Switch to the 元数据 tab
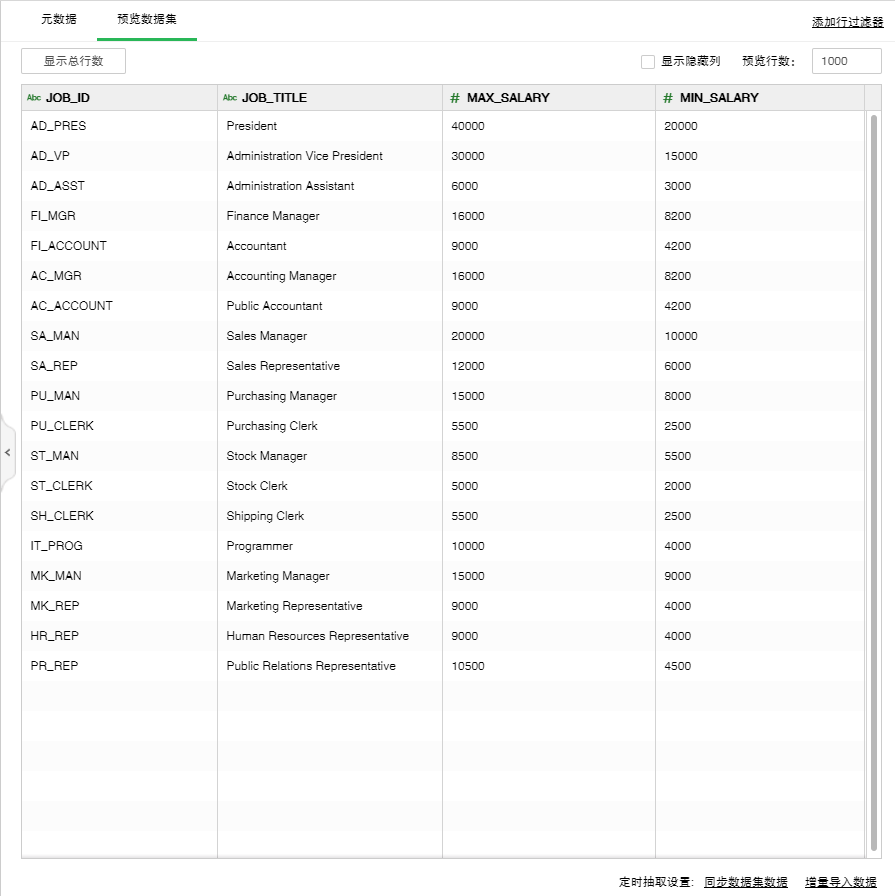 (x=58, y=20)
